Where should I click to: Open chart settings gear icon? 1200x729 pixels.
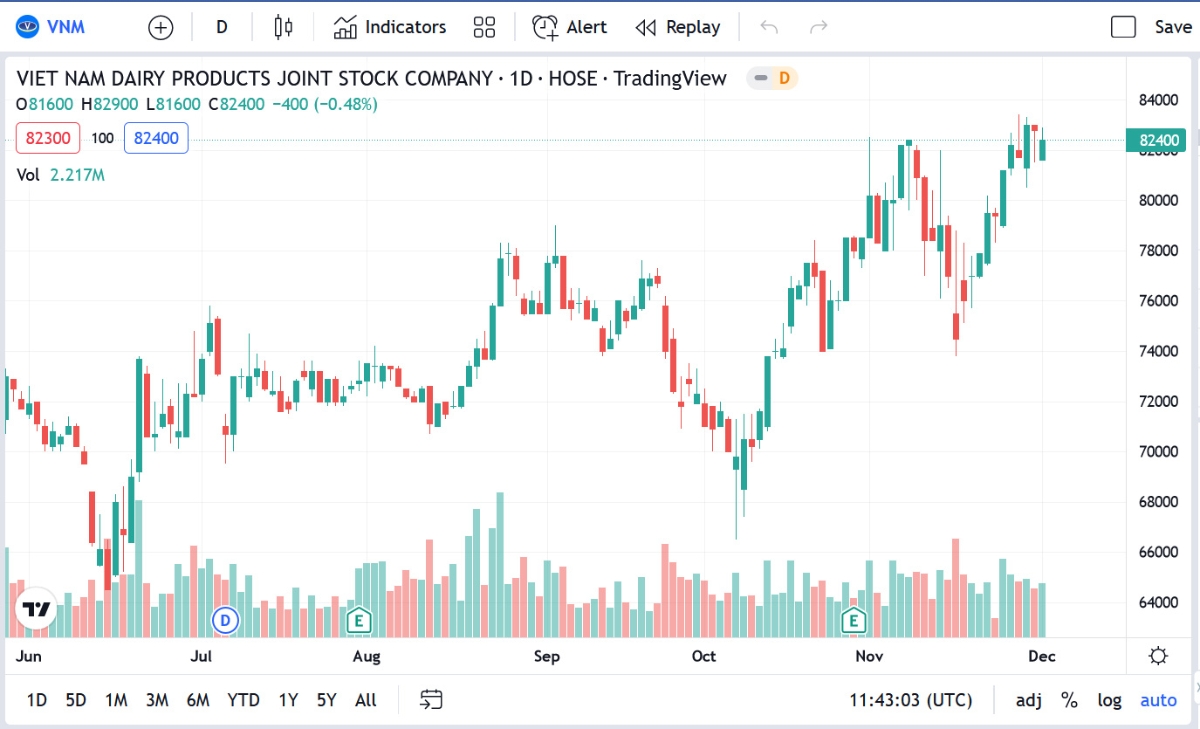click(x=1158, y=656)
